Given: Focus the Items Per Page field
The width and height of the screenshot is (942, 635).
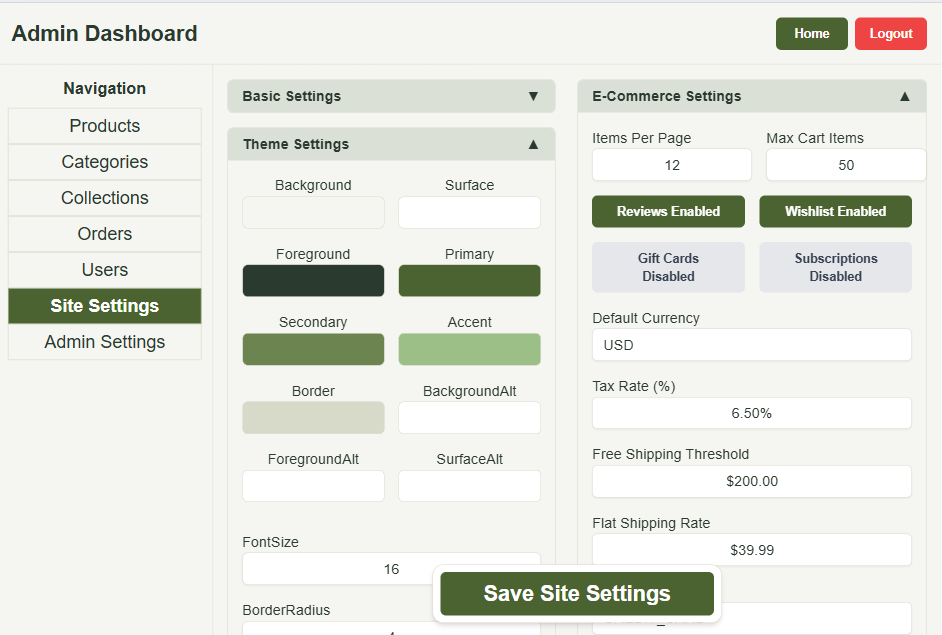Looking at the screenshot, I should (x=672, y=165).
